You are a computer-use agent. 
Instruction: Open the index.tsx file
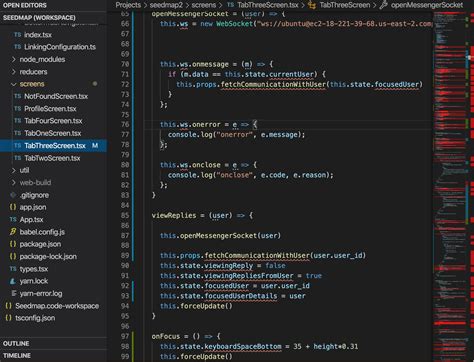38,35
